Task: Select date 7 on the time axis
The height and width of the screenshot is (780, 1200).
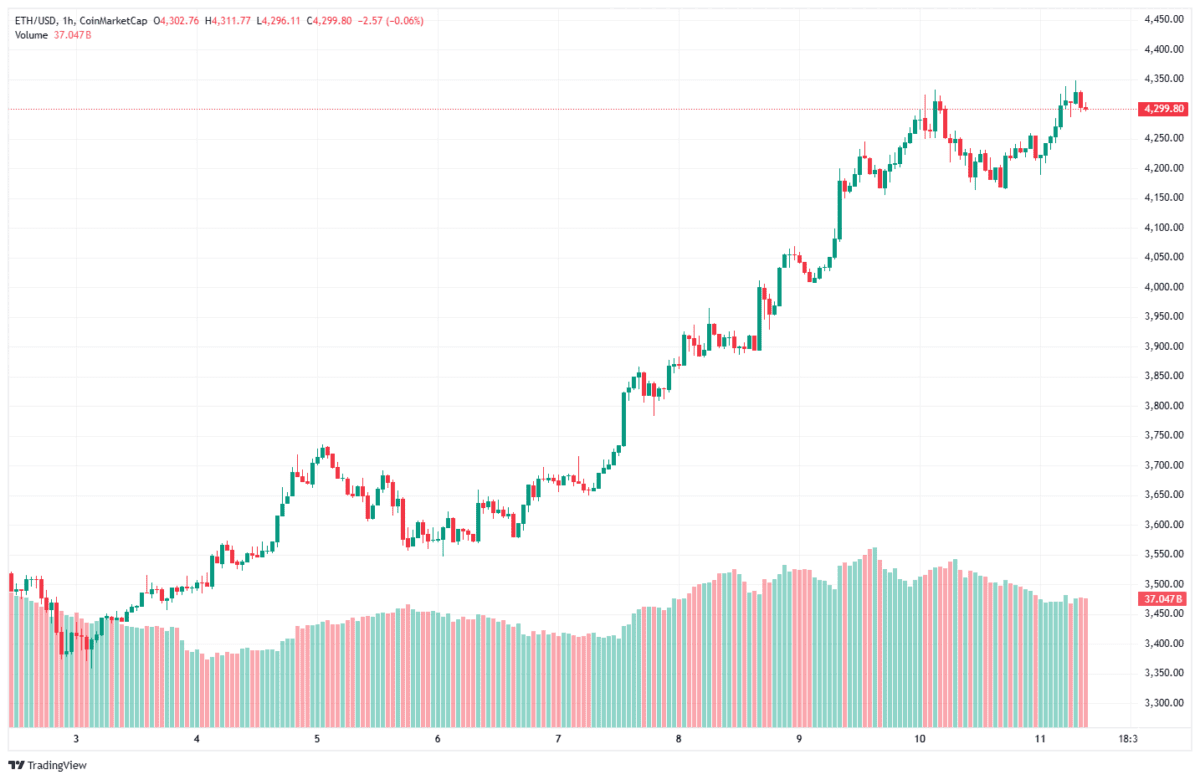Action: point(558,738)
